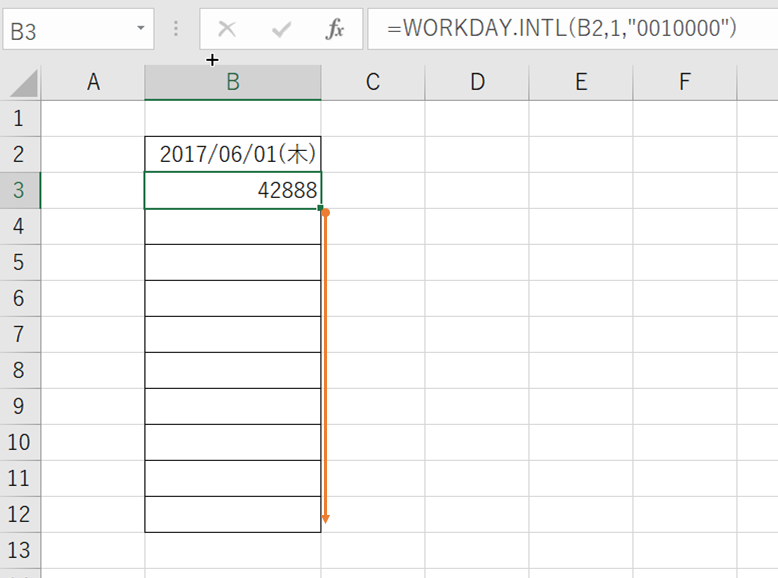Select empty bordered cell B5
Viewport: 778px width, 578px height.
coord(233,262)
